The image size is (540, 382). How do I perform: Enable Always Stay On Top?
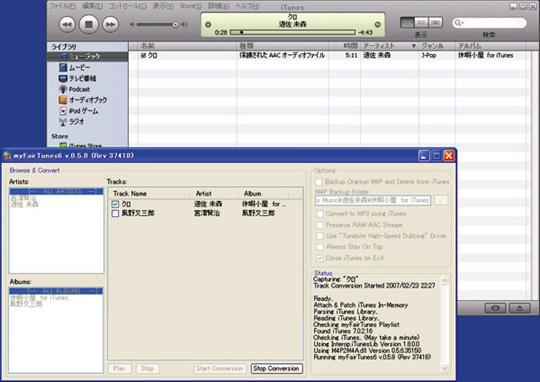pos(320,247)
